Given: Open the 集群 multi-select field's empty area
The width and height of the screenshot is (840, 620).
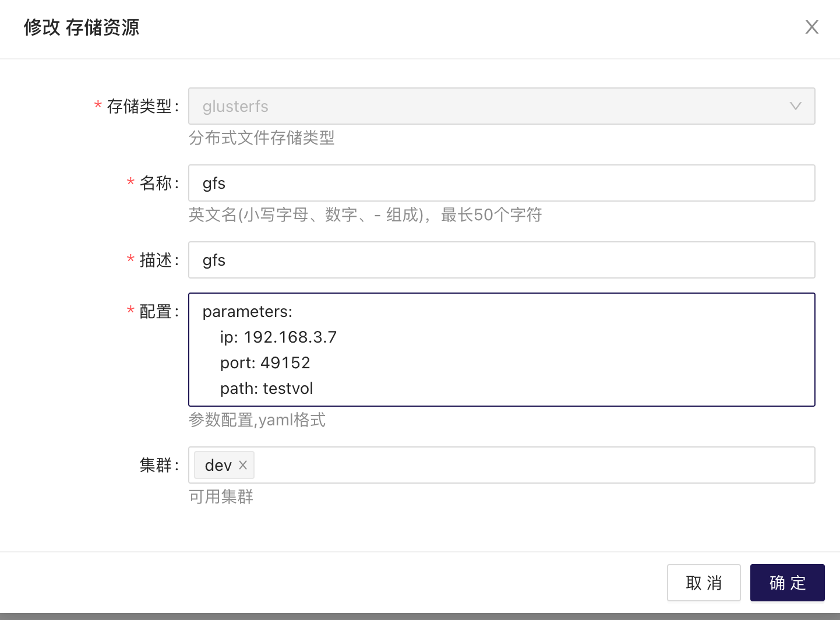Looking at the screenshot, I should click(534, 465).
